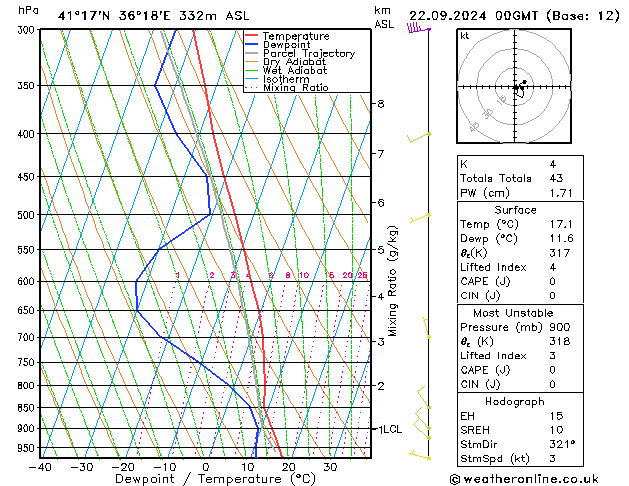This screenshot has height=486, width=629.
Task: Click the 850 hPa pressure axis label
Action: click(28, 408)
